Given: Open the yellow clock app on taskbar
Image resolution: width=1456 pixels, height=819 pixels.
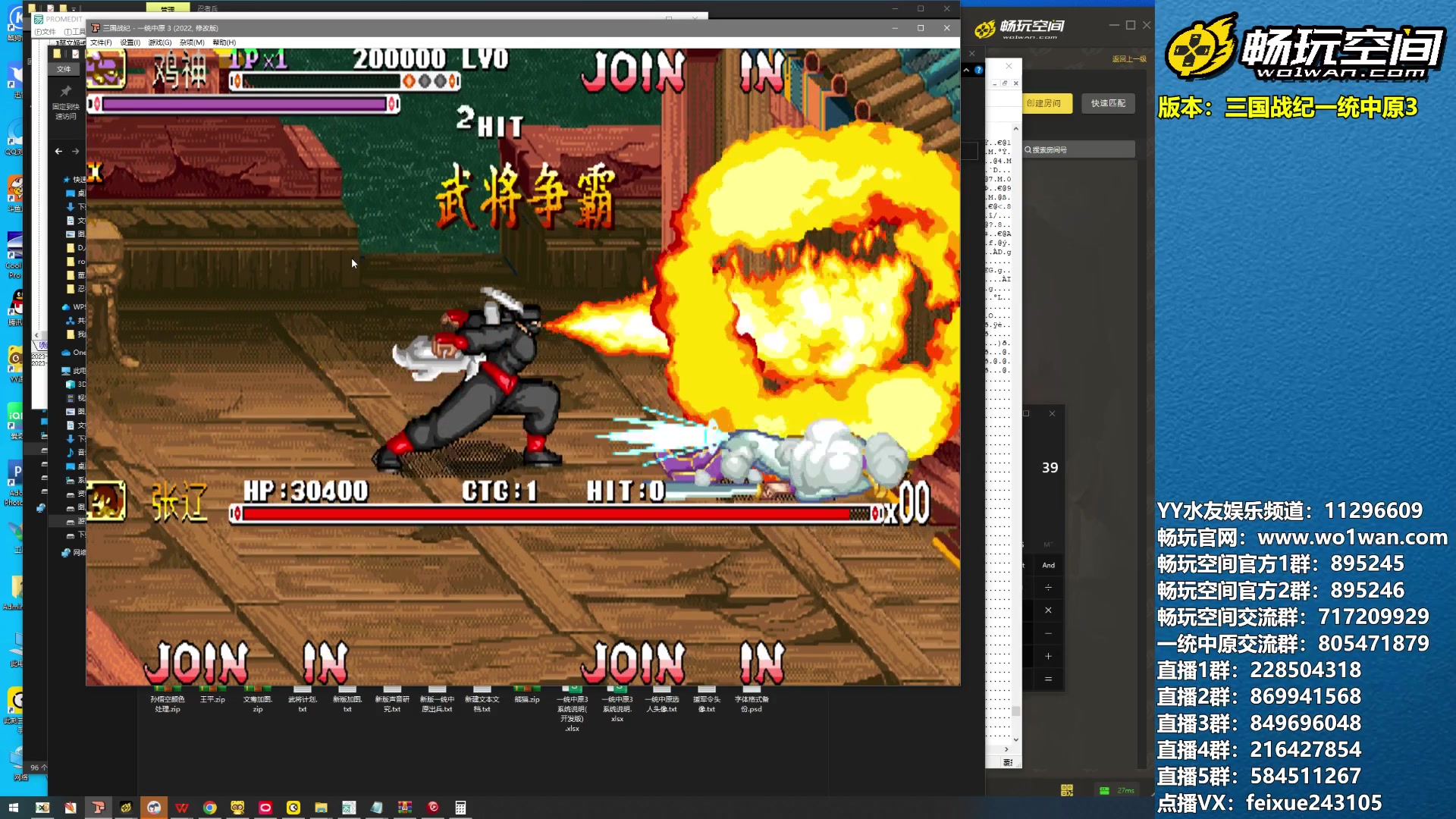Looking at the screenshot, I should pyautogui.click(x=293, y=808).
